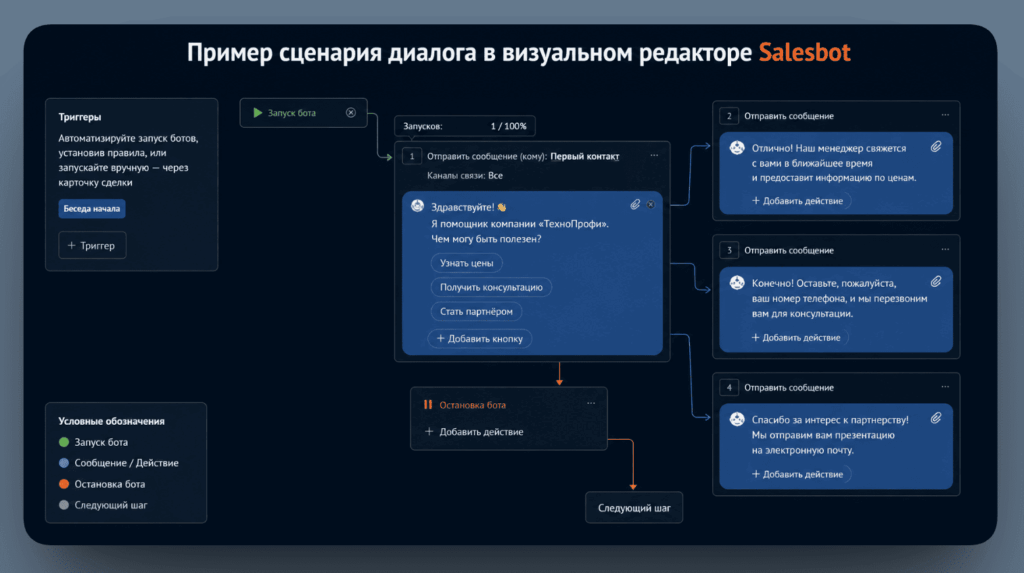Viewport: 1024px width, 573px height.
Task: Click the Запуск бота block label
Action: click(x=291, y=113)
